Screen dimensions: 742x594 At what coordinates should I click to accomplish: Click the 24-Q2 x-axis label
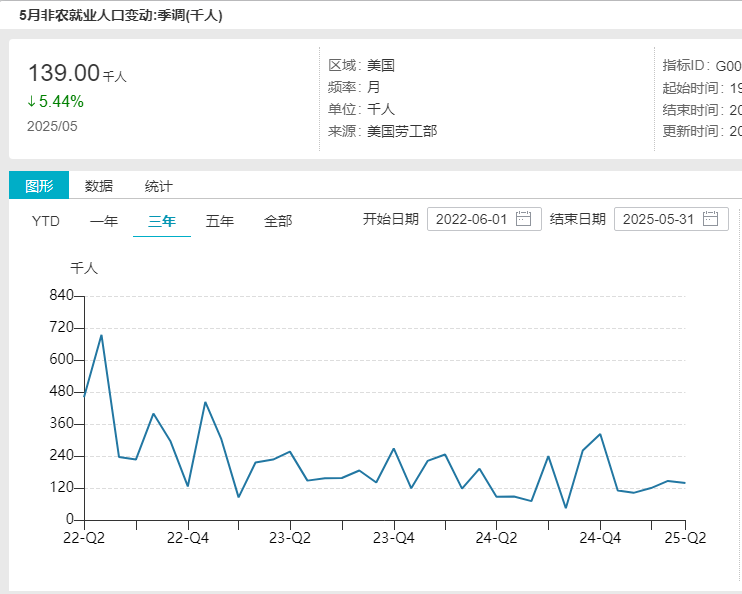496,538
